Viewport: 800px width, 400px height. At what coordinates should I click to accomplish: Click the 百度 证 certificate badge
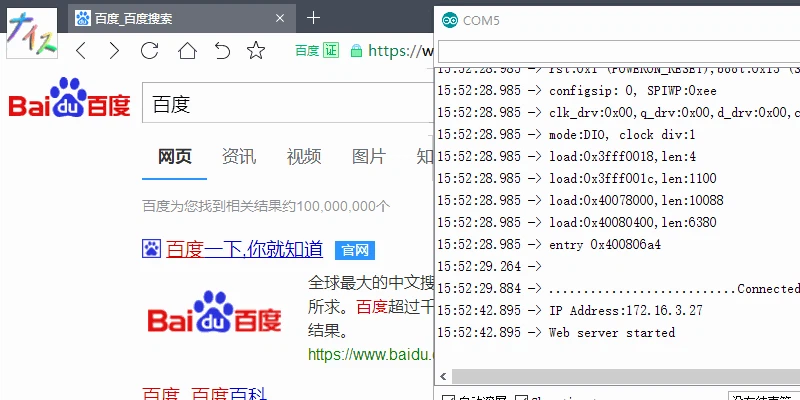(317, 51)
